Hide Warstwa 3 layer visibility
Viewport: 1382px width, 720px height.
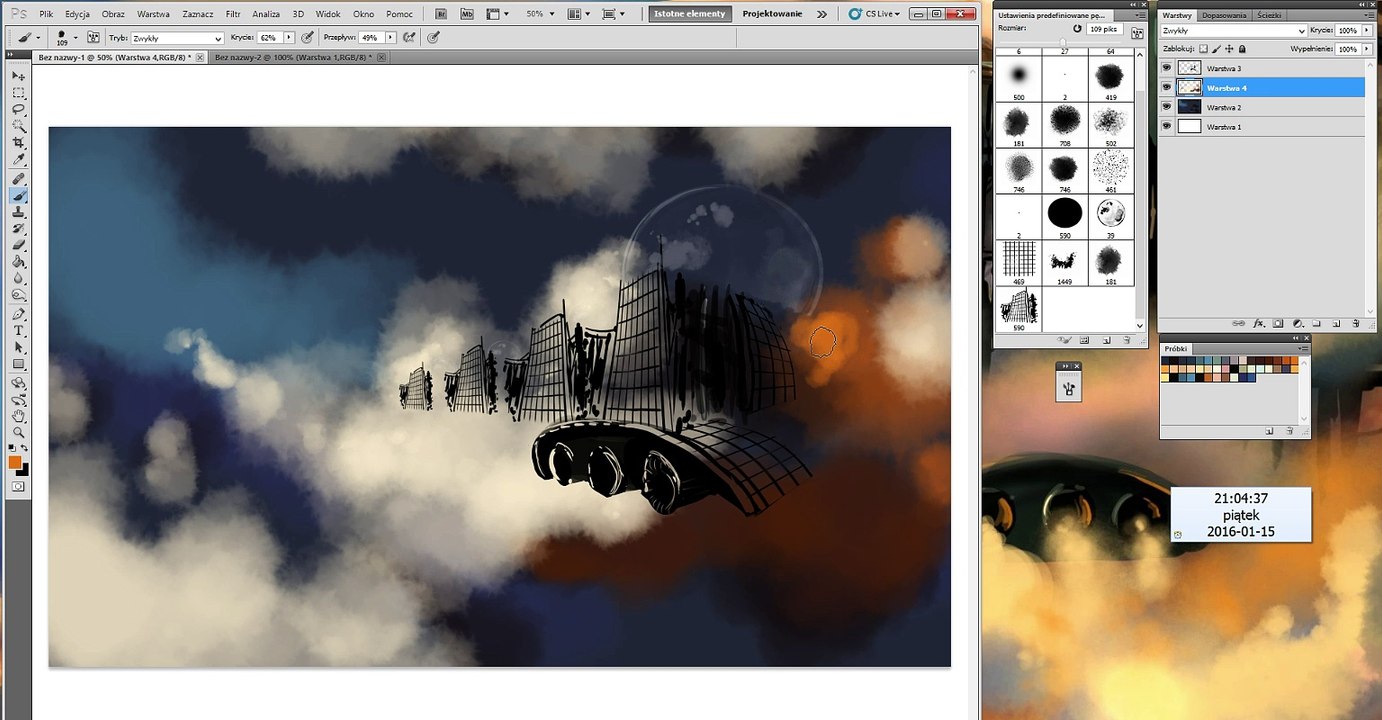point(1167,68)
